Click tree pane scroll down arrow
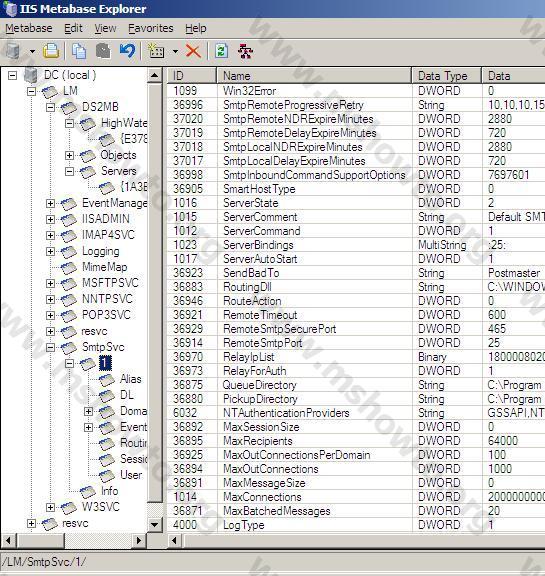The height and width of the screenshot is (576, 545). point(154,525)
